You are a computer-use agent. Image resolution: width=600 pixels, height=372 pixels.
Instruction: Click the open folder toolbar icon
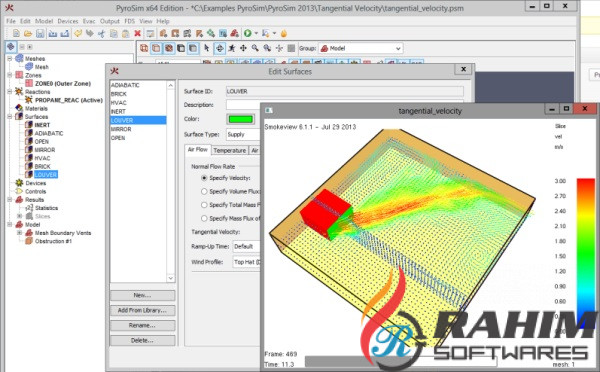[28, 34]
